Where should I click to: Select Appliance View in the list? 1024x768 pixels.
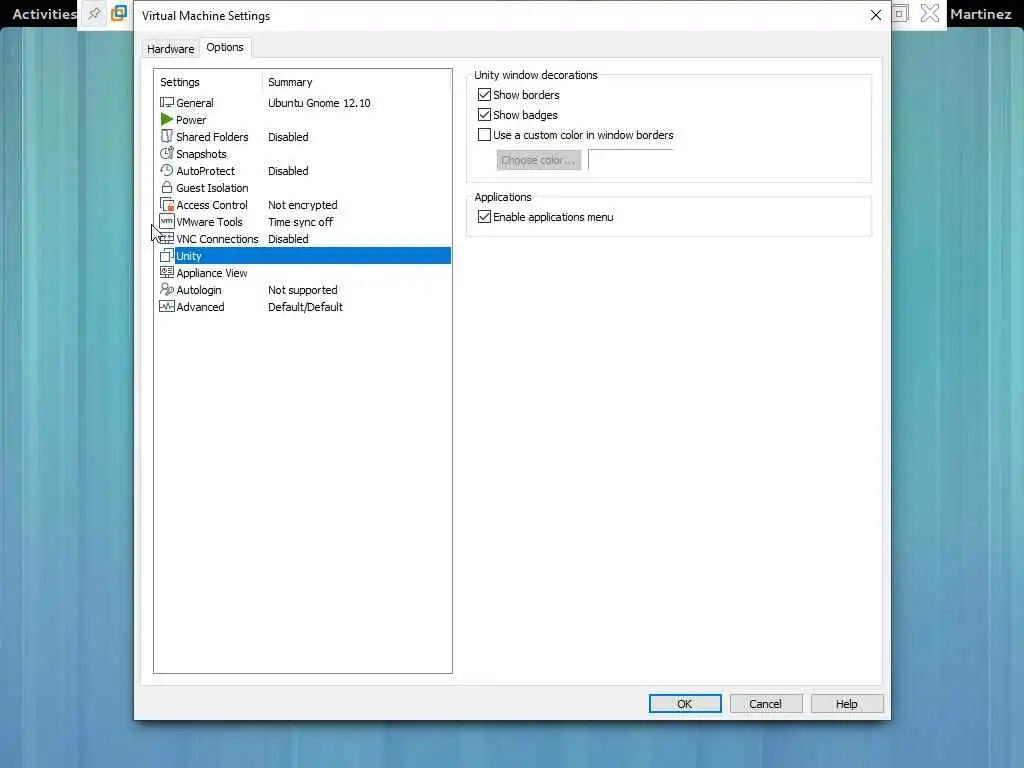pyautogui.click(x=212, y=273)
